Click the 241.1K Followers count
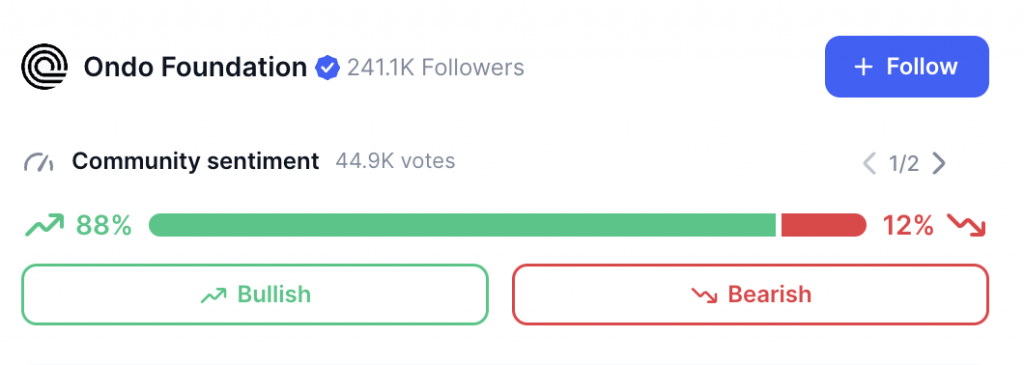Viewport: 1024px width, 365px height. (436, 67)
